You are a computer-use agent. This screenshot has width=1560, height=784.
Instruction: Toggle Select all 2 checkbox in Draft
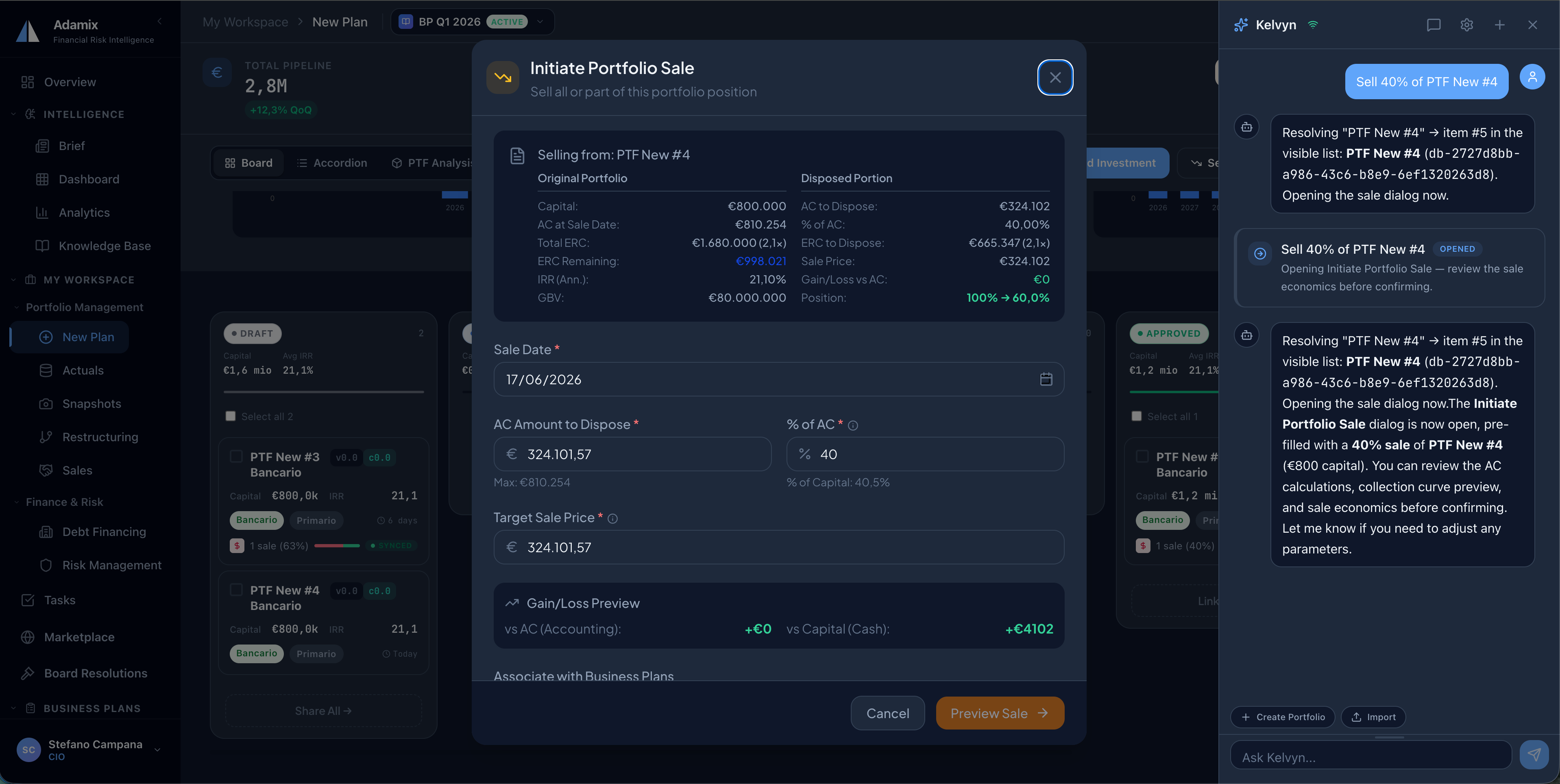pos(230,416)
